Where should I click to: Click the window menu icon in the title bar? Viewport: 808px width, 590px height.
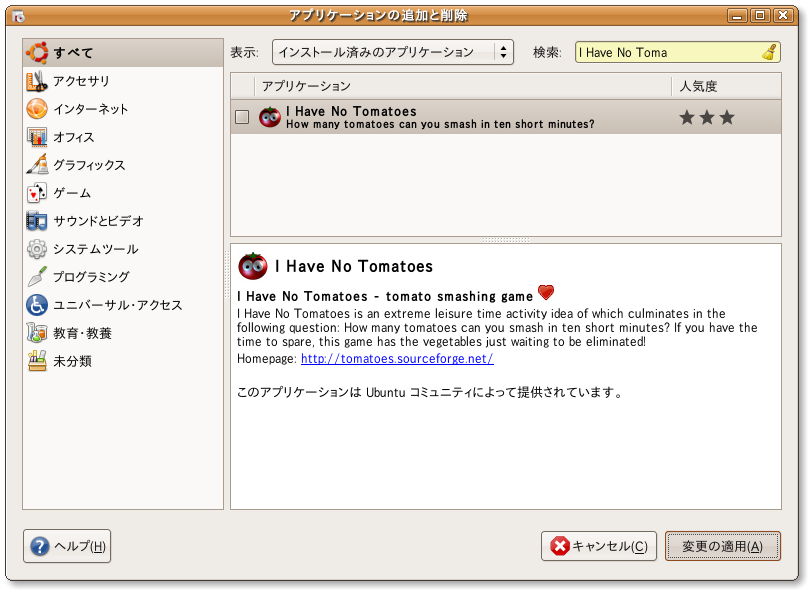click(18, 16)
